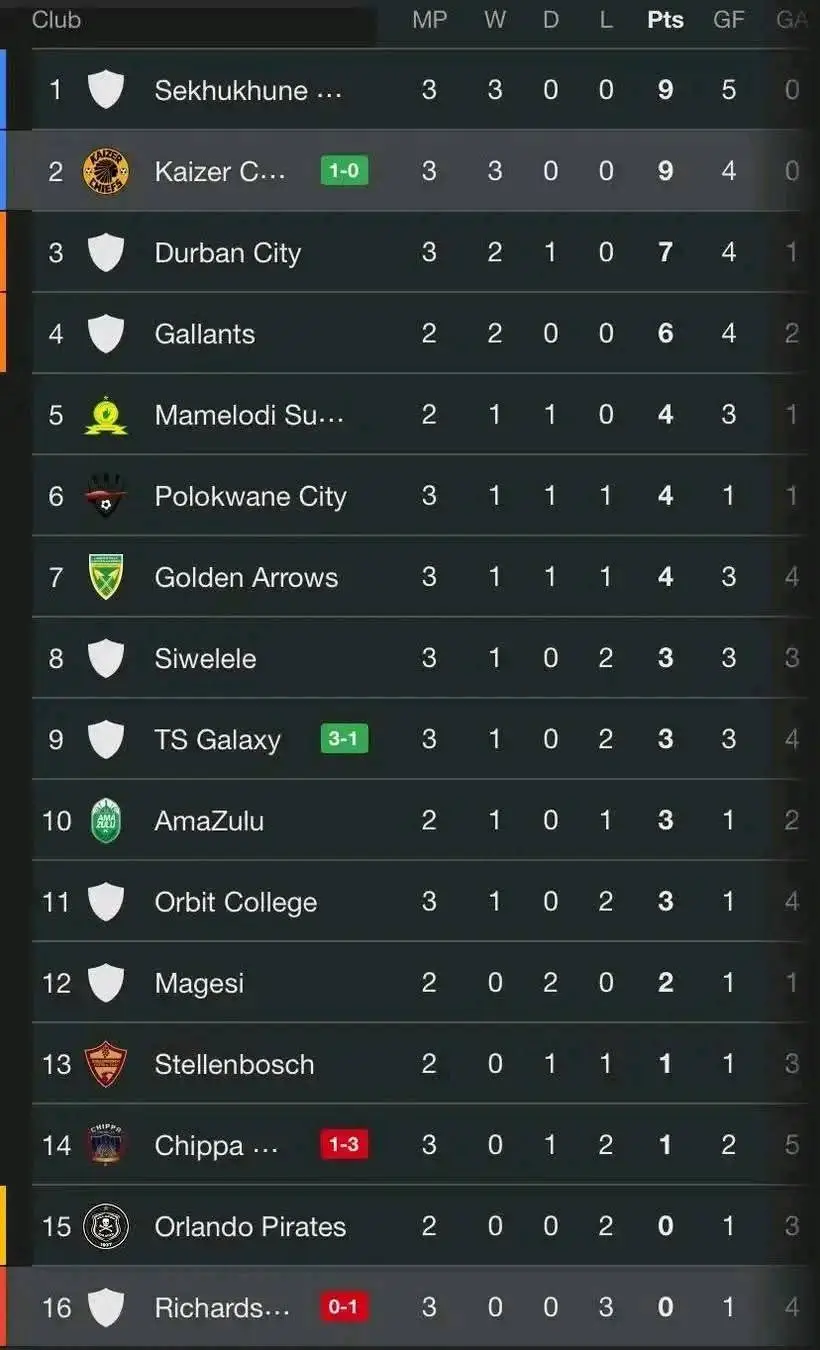Click the Golden Arrows club crest
This screenshot has width=820, height=1350.
click(x=105, y=577)
